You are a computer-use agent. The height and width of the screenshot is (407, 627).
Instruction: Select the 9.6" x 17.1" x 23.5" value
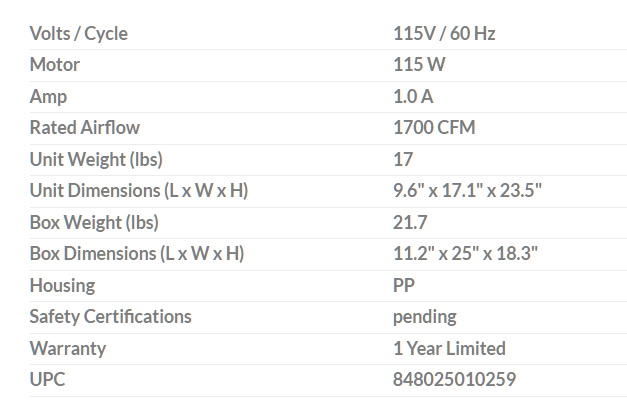468,191
